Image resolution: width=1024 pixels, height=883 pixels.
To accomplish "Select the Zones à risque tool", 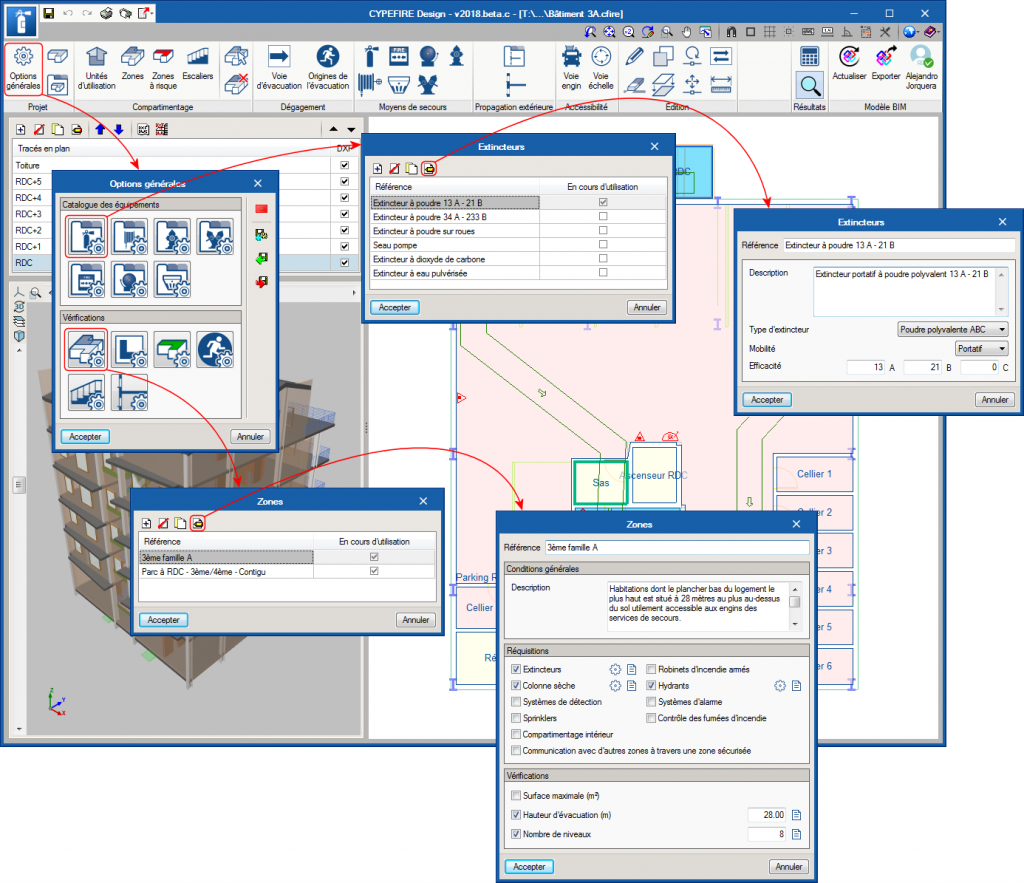I will [x=163, y=69].
